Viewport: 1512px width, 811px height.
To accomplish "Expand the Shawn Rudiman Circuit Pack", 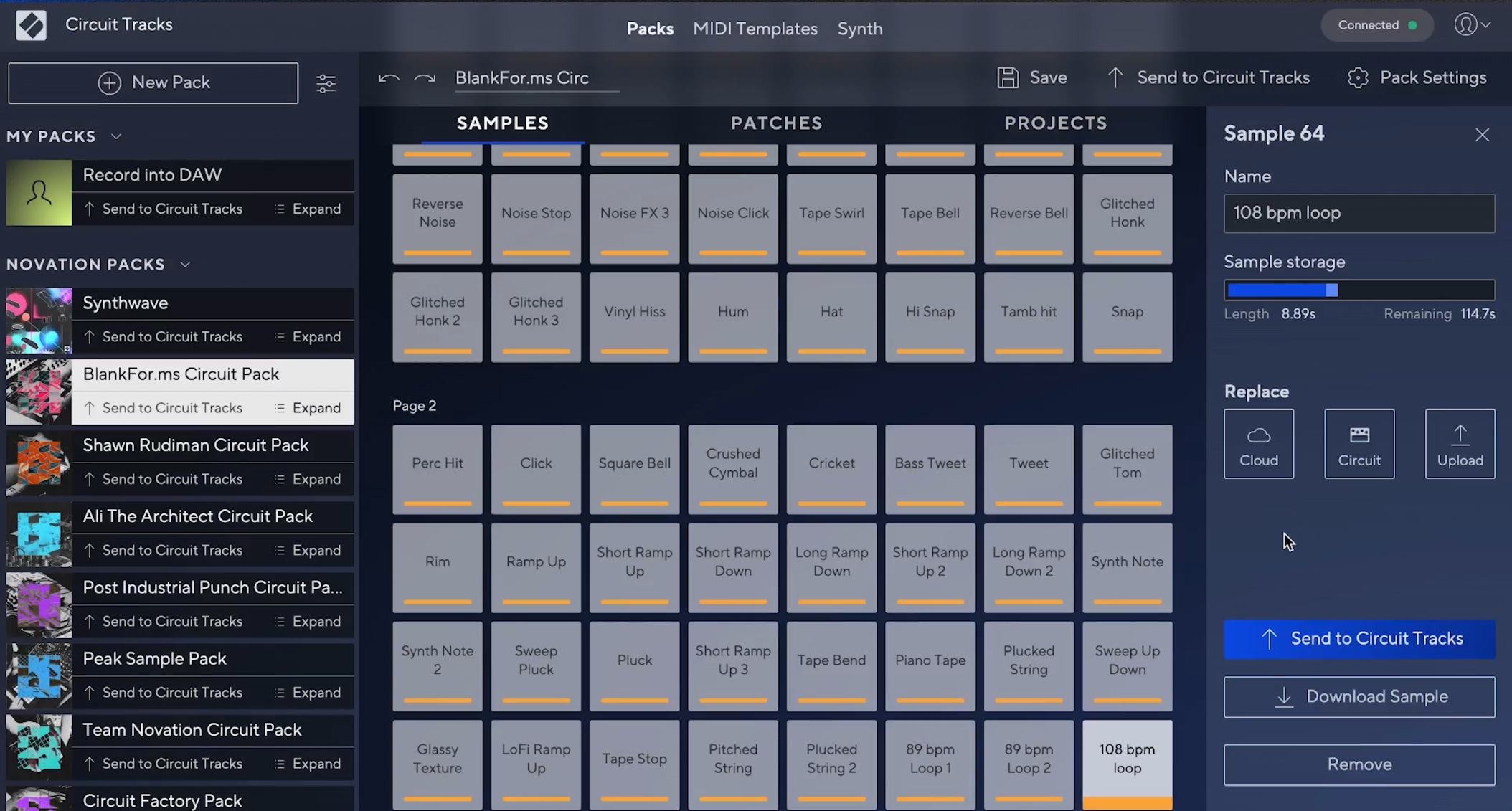I will coord(308,479).
